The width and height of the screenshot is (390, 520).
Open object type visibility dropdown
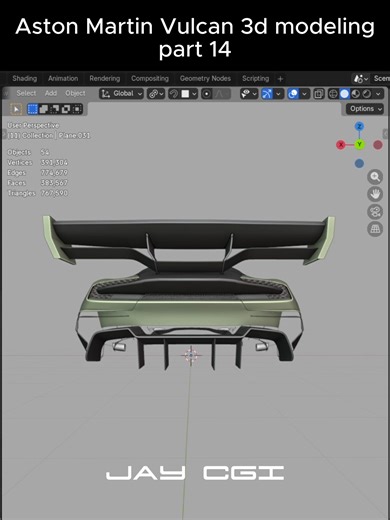coord(249,94)
